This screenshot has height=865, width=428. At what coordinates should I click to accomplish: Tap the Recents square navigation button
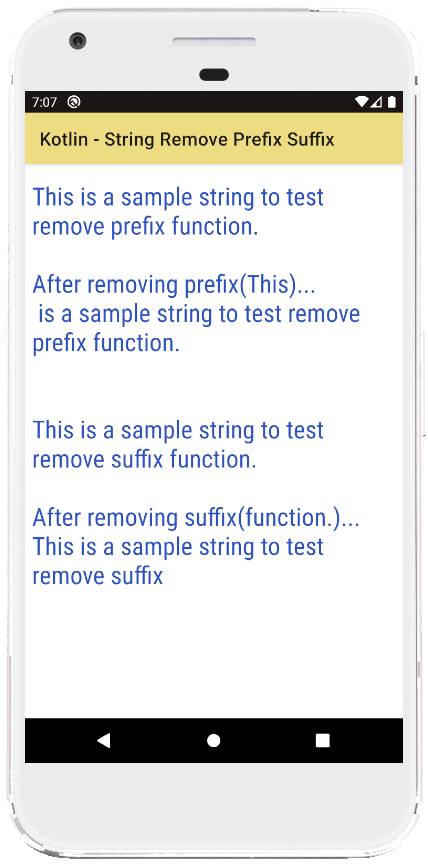(323, 740)
